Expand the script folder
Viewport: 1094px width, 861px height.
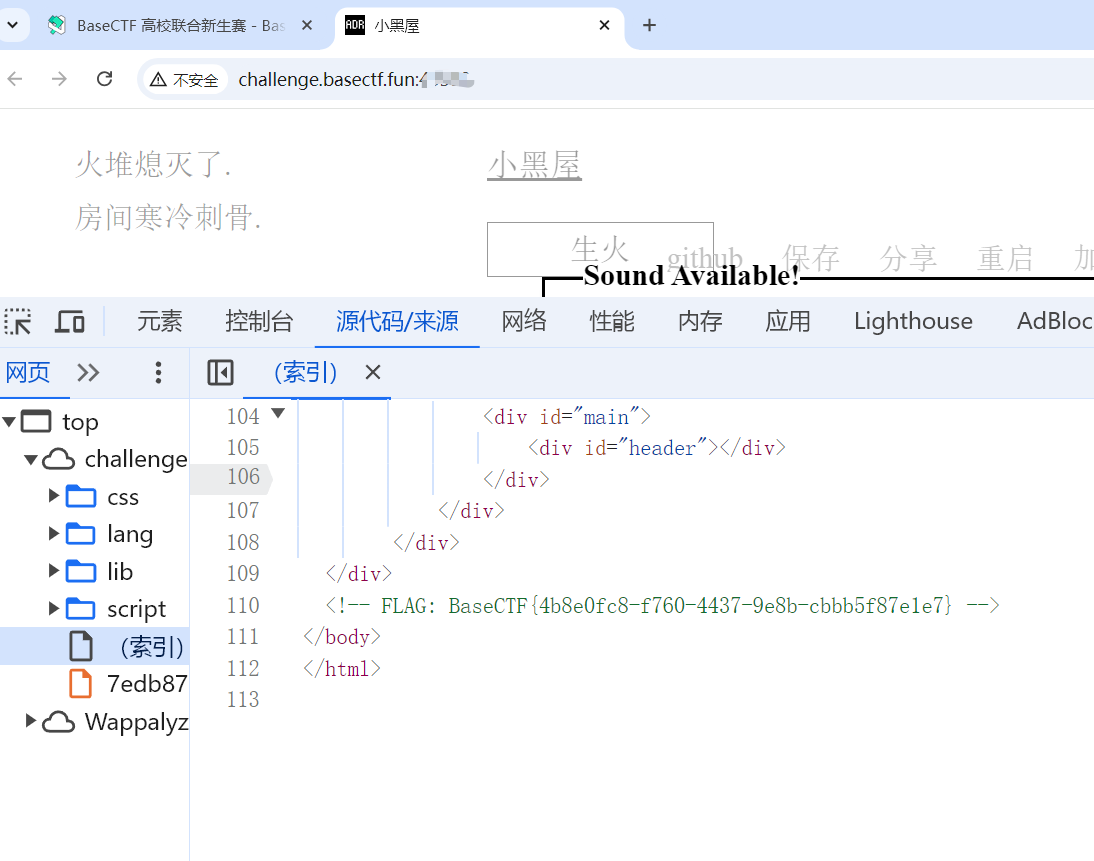[54, 608]
